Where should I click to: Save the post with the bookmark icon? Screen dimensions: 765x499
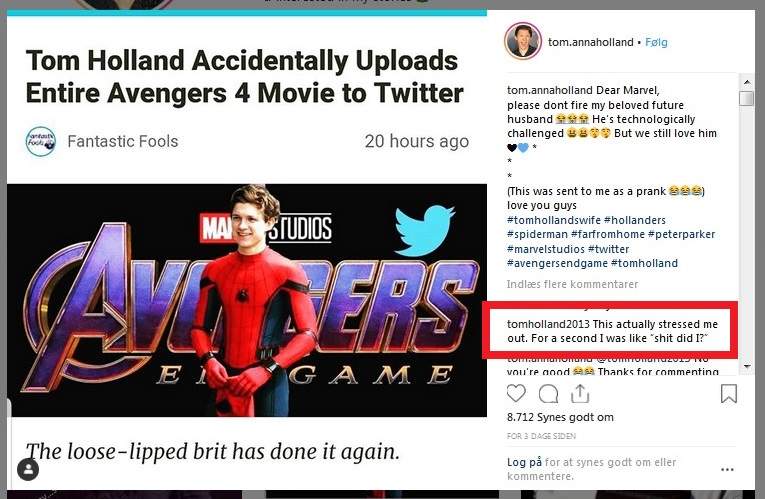point(729,393)
